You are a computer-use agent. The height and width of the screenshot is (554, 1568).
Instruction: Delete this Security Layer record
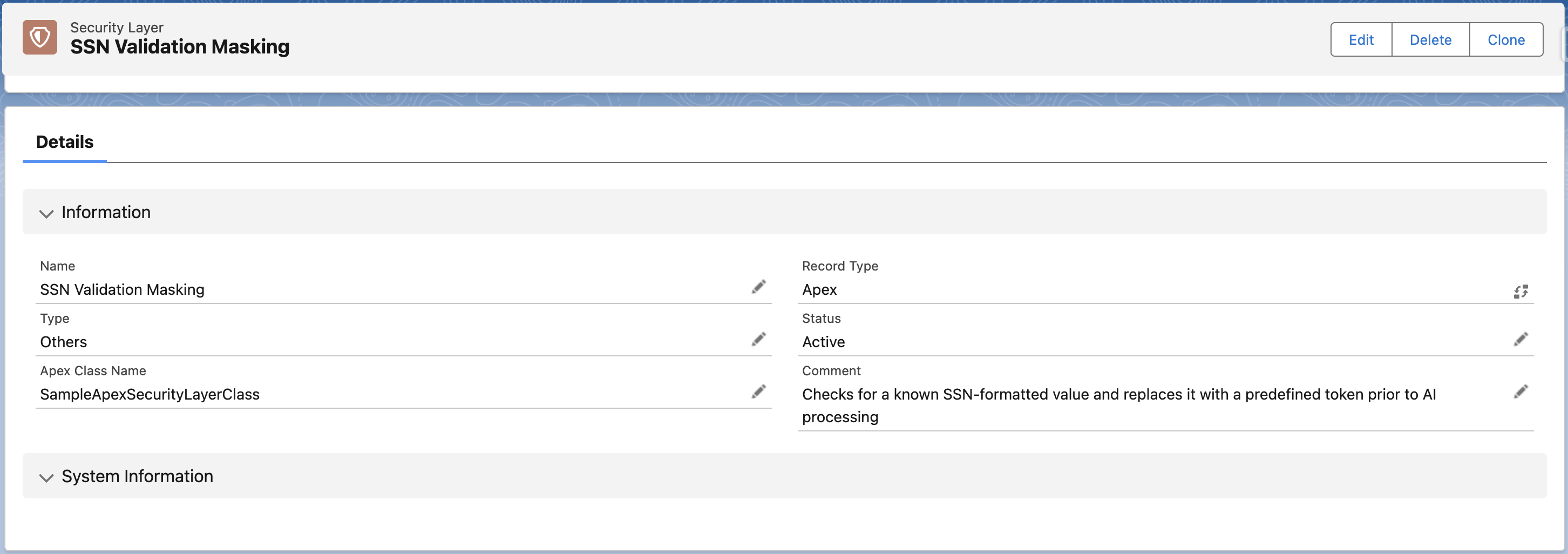(x=1430, y=40)
